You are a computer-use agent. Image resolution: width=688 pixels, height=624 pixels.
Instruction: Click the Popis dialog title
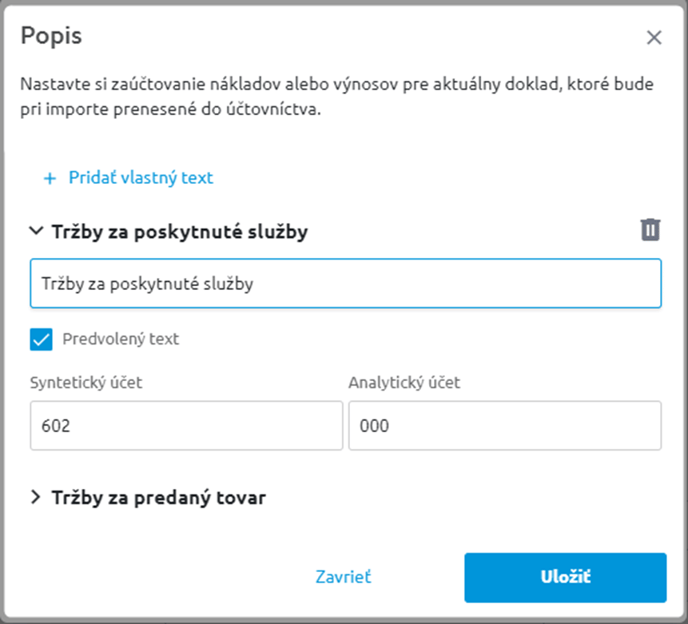tap(51, 36)
